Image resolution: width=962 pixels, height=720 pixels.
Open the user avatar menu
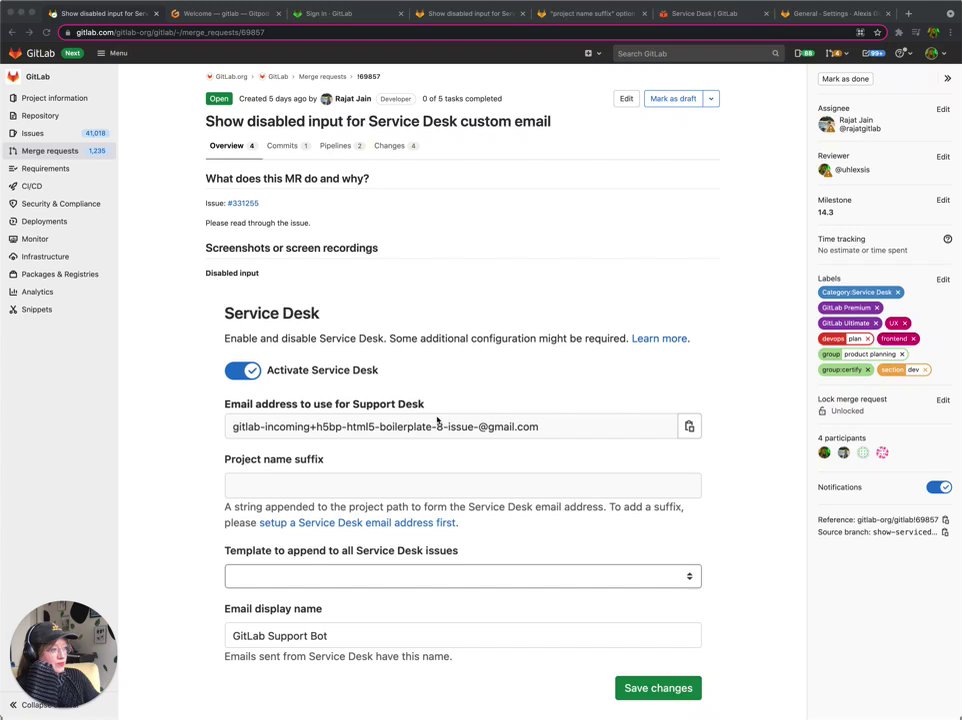933,53
